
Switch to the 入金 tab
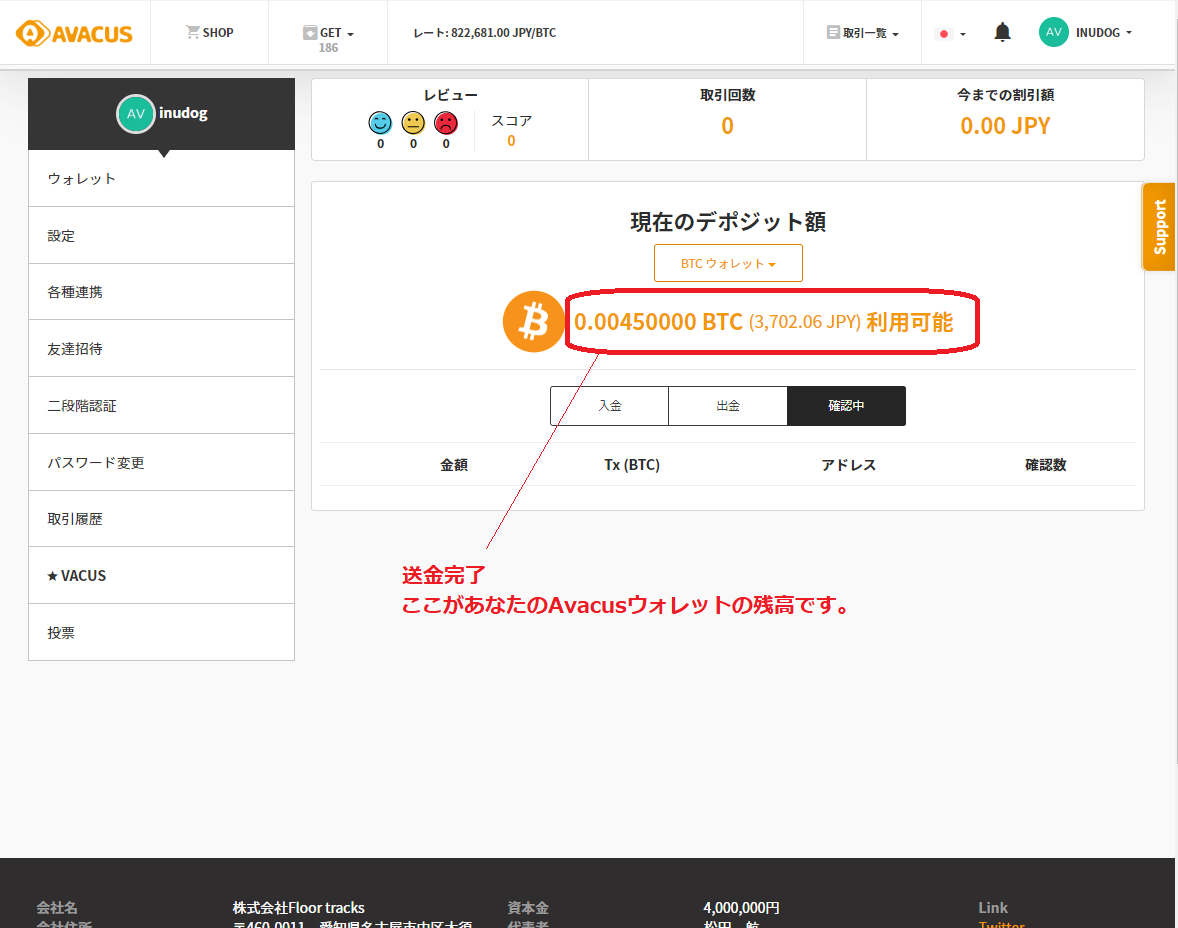(609, 406)
